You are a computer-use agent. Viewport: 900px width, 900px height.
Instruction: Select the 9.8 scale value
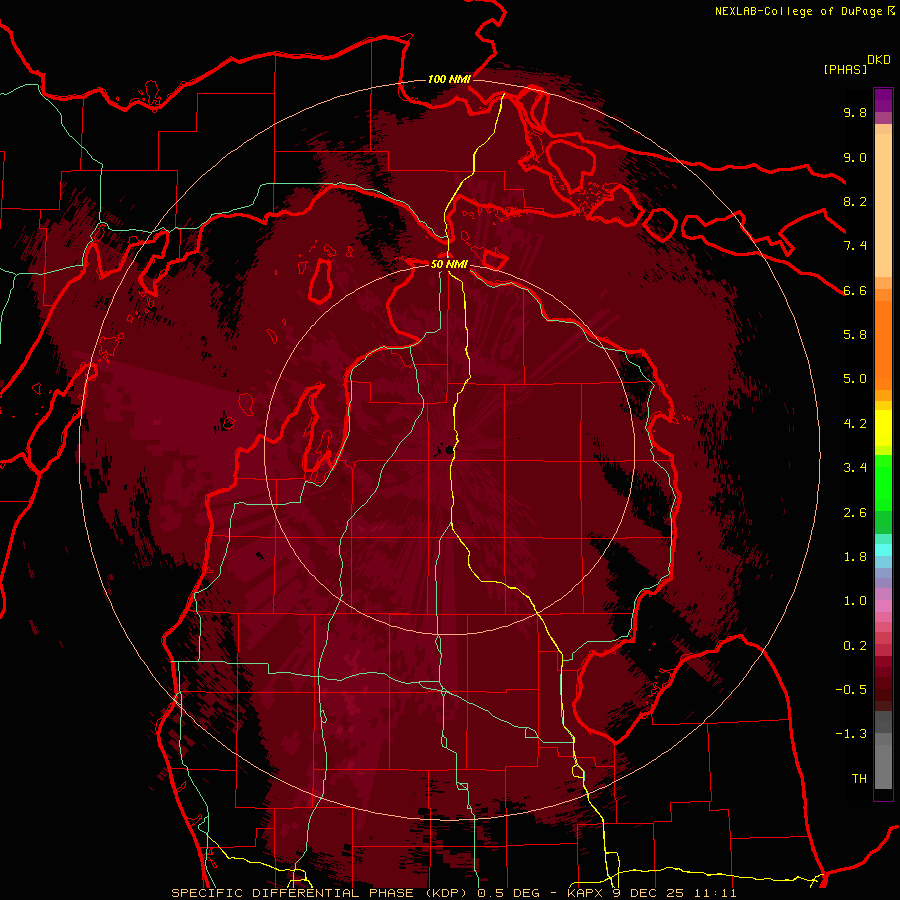[855, 112]
